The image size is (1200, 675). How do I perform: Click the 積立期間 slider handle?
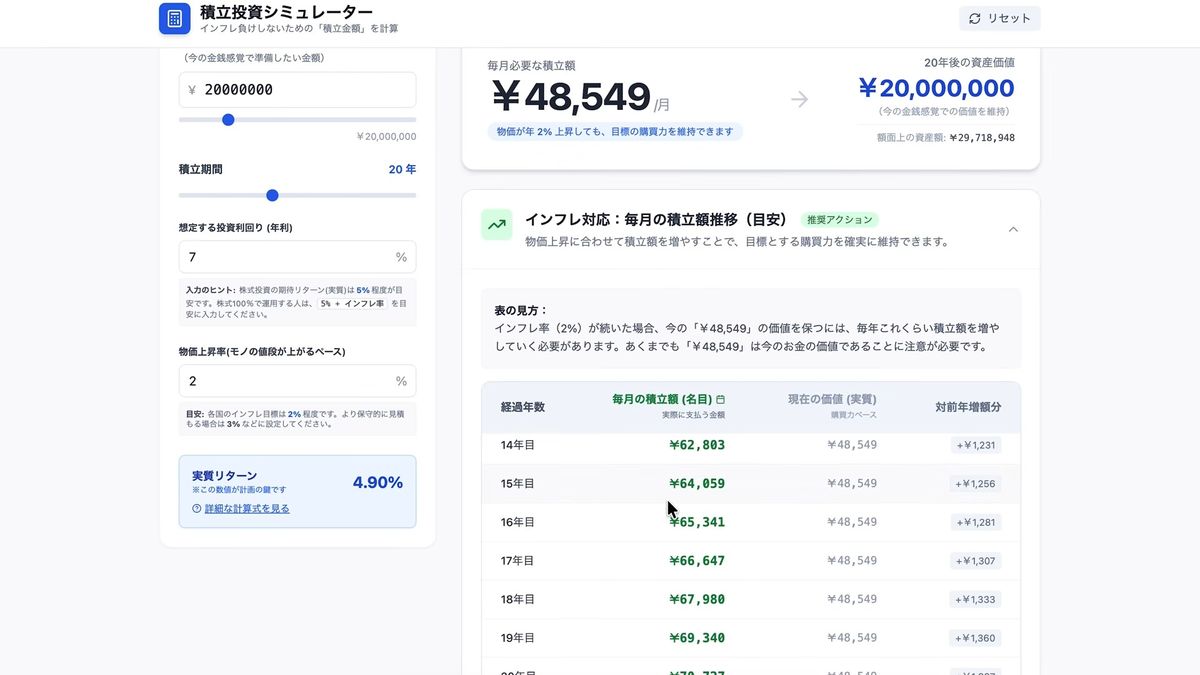(x=272, y=196)
